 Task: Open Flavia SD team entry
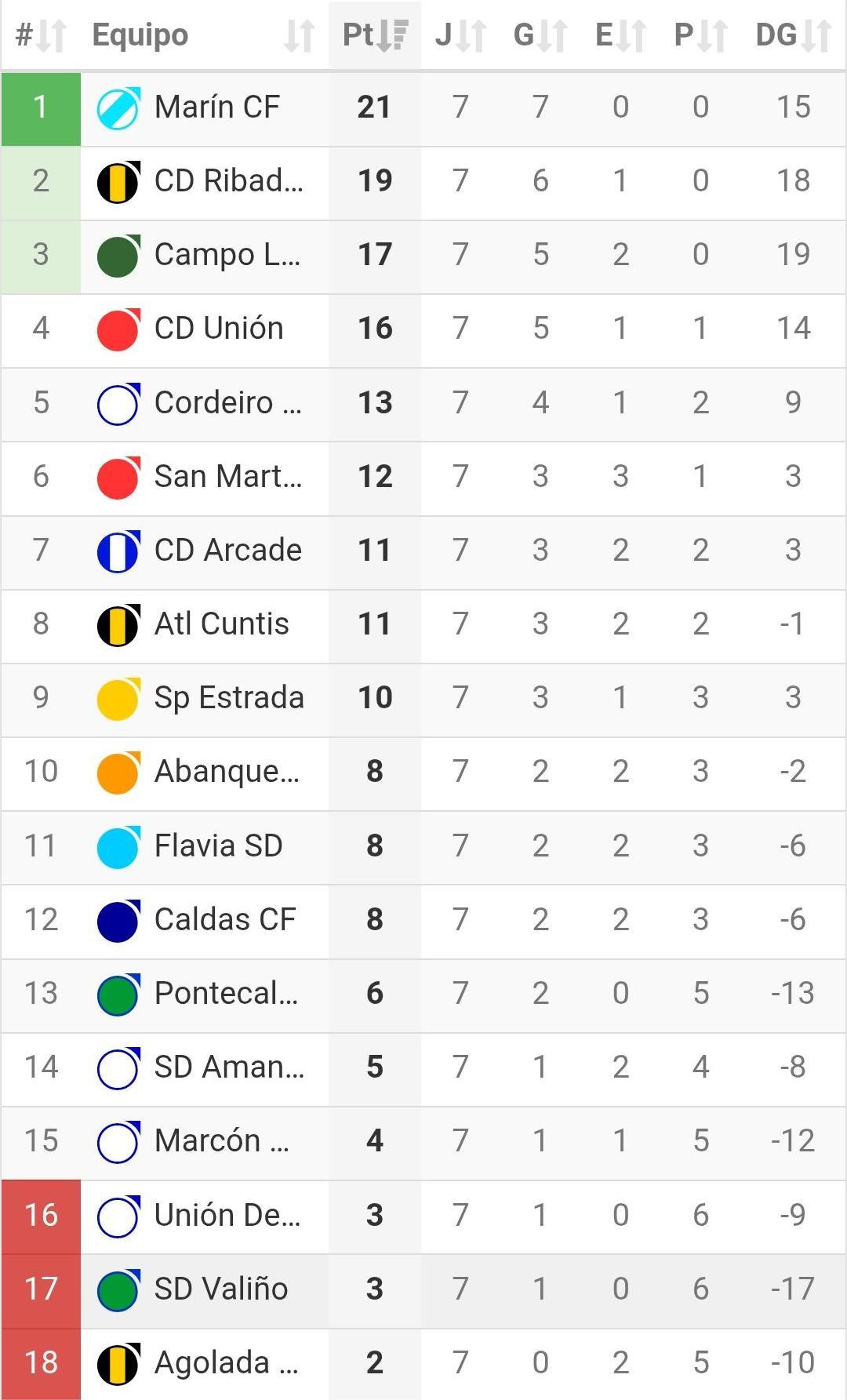pos(218,846)
